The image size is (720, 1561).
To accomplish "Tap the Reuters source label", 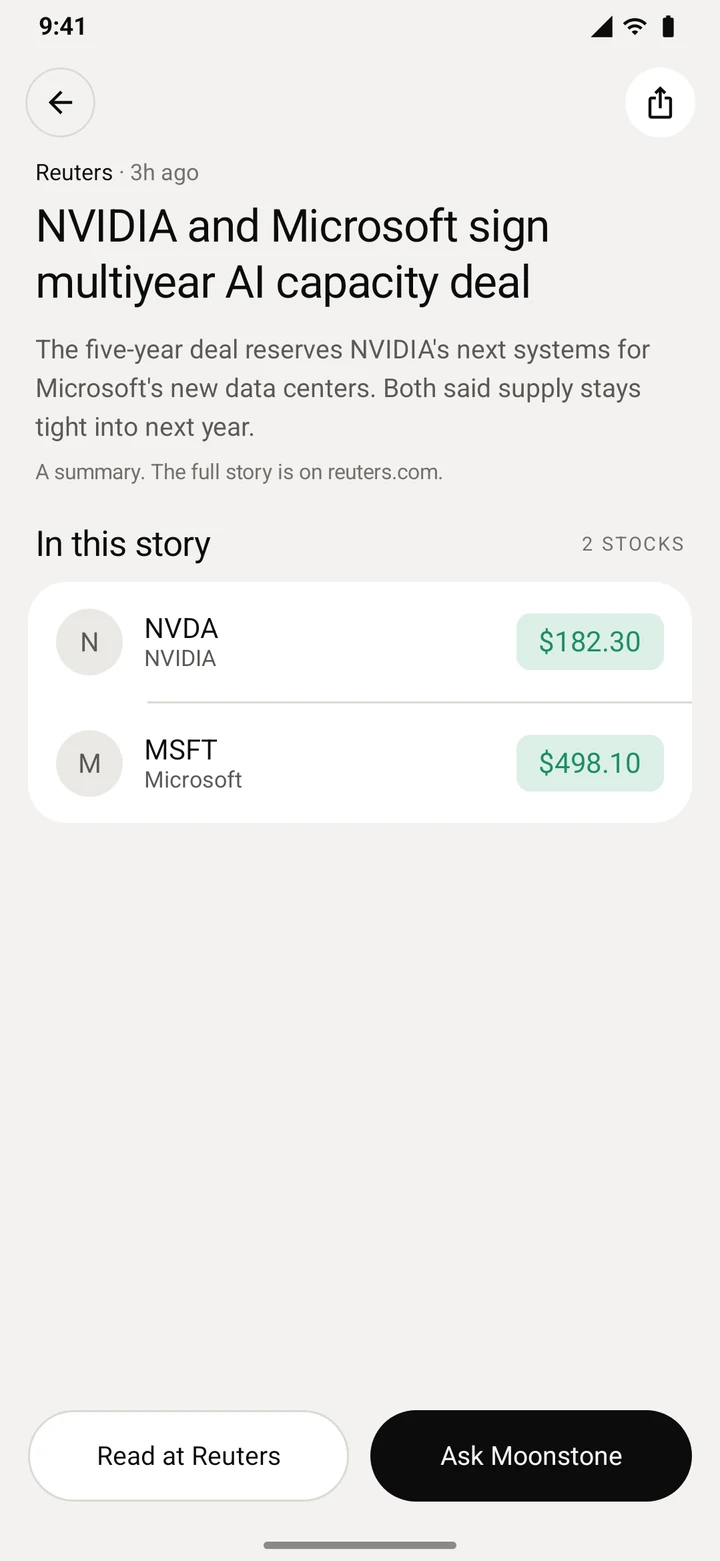I will [74, 172].
